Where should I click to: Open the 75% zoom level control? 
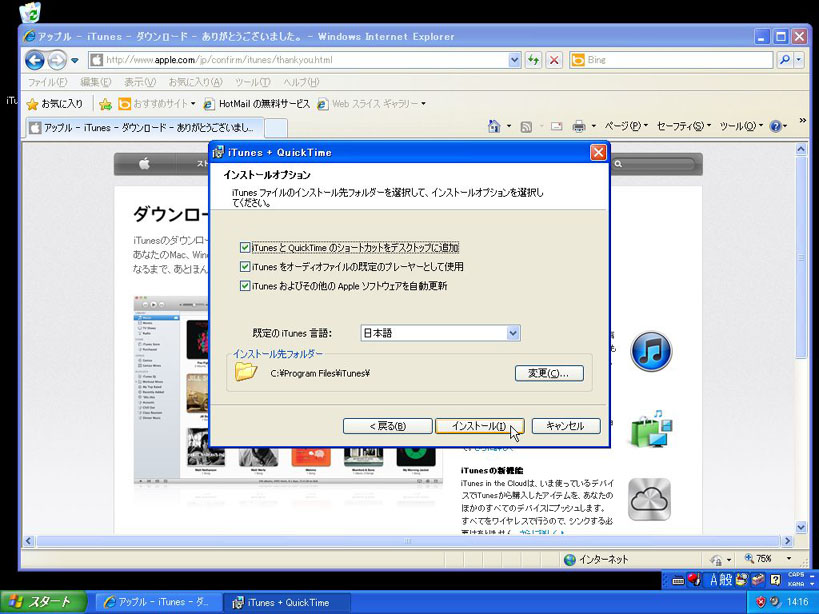click(768, 559)
